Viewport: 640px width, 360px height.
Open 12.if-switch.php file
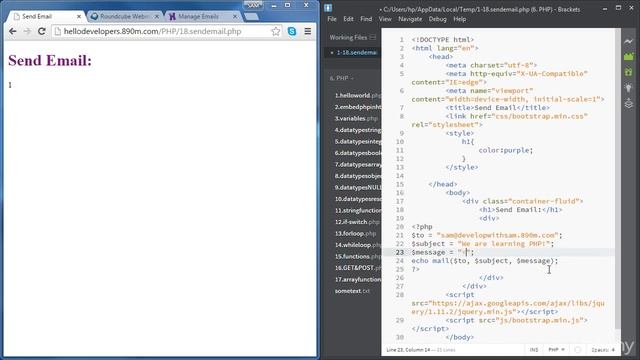[357, 222]
